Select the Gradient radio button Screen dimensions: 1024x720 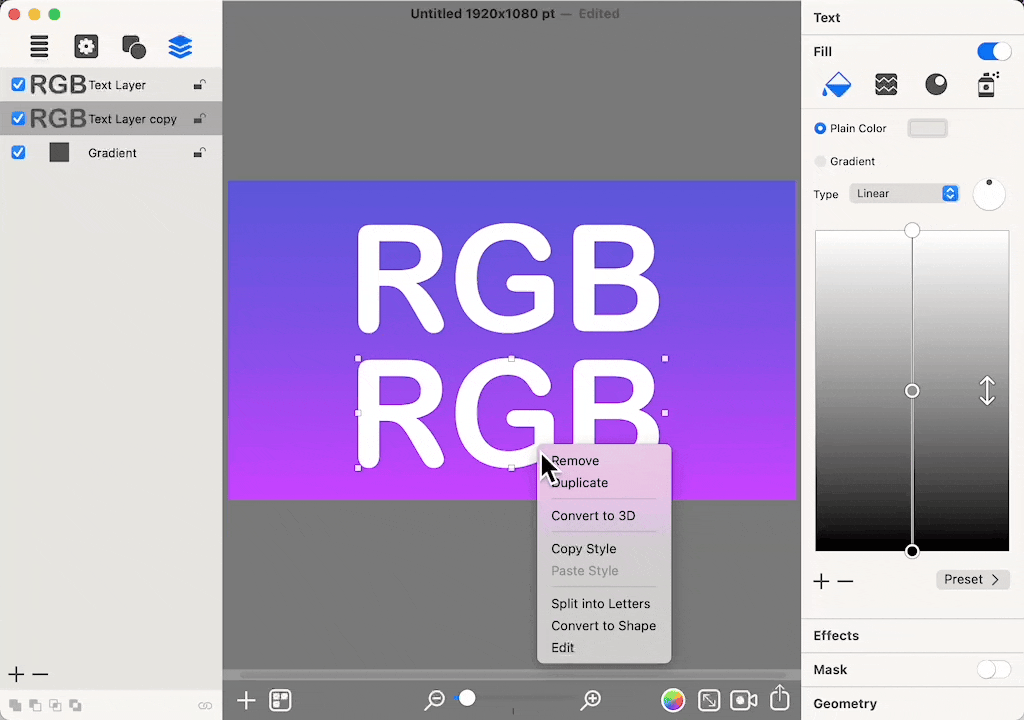820,161
